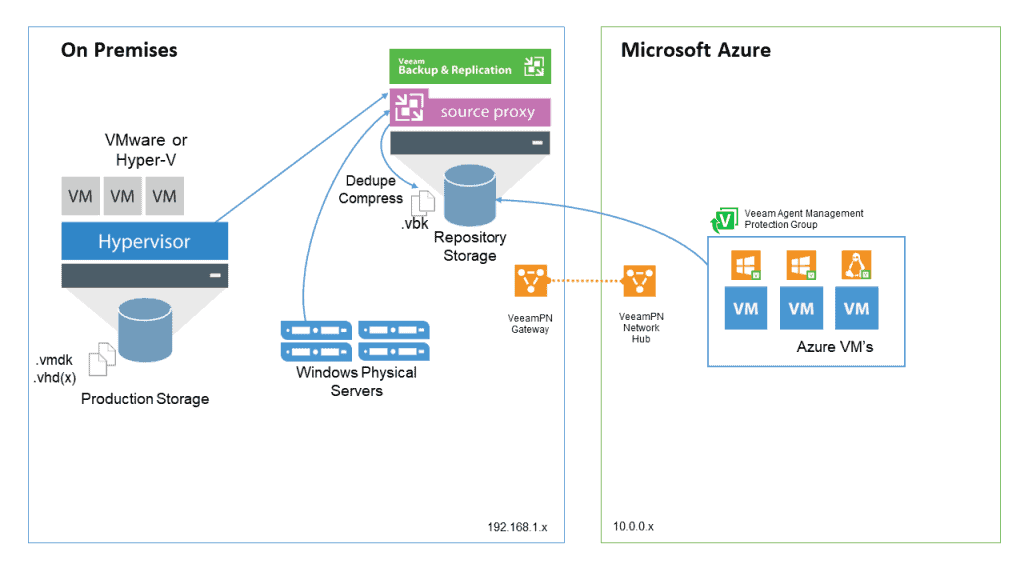Select the "VeeamPN Network Hub" caption

click(x=641, y=328)
